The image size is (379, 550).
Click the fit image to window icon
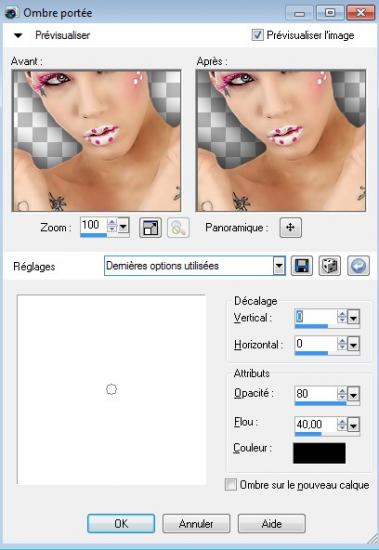click(x=150, y=228)
